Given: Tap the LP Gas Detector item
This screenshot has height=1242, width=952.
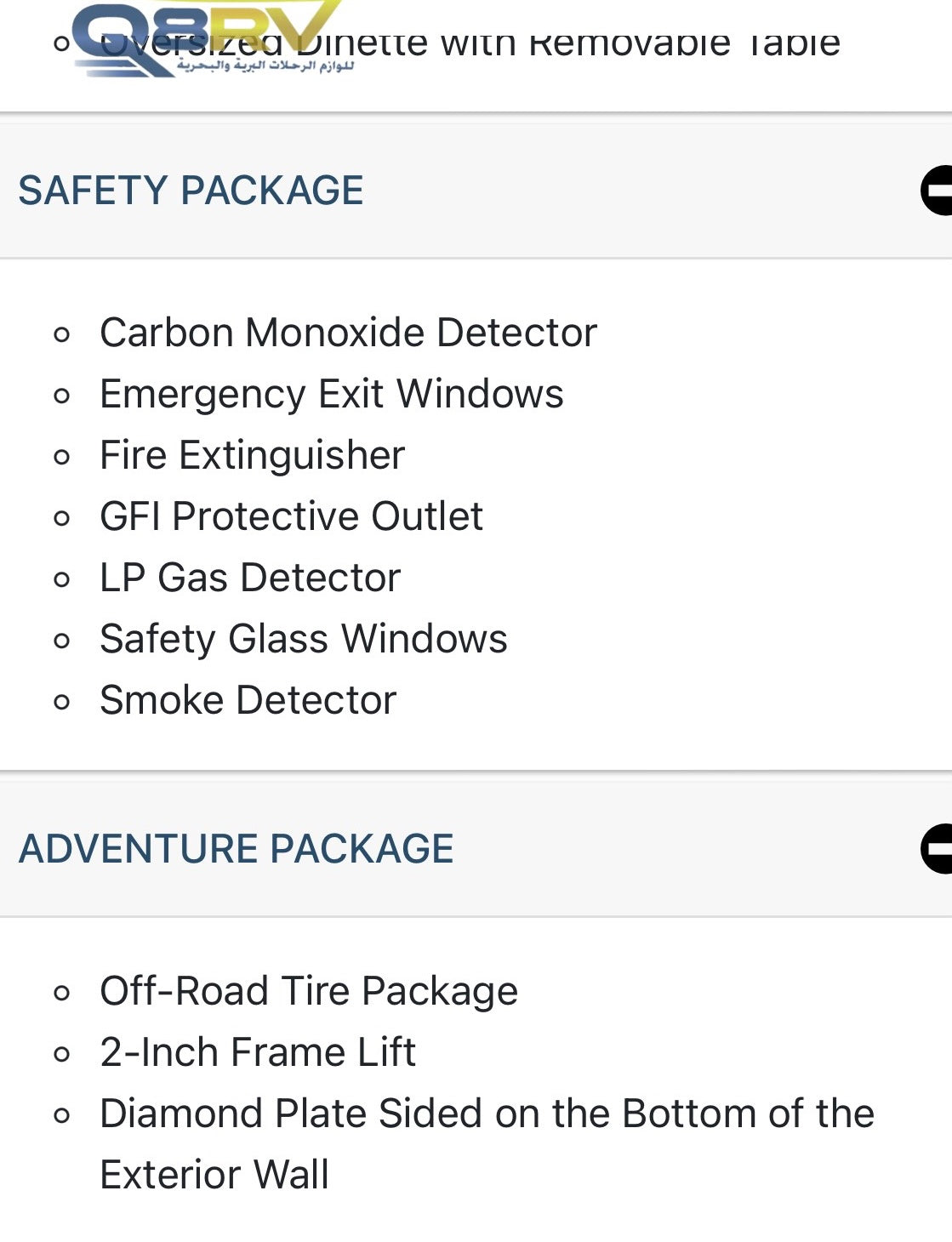Looking at the screenshot, I should pyautogui.click(x=249, y=578).
